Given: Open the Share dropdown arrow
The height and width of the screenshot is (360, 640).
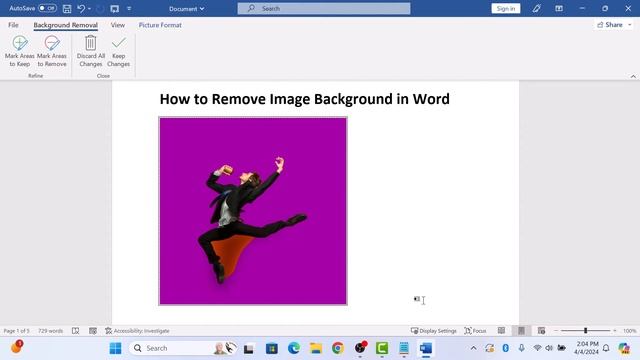Looking at the screenshot, I should click(x=630, y=25).
